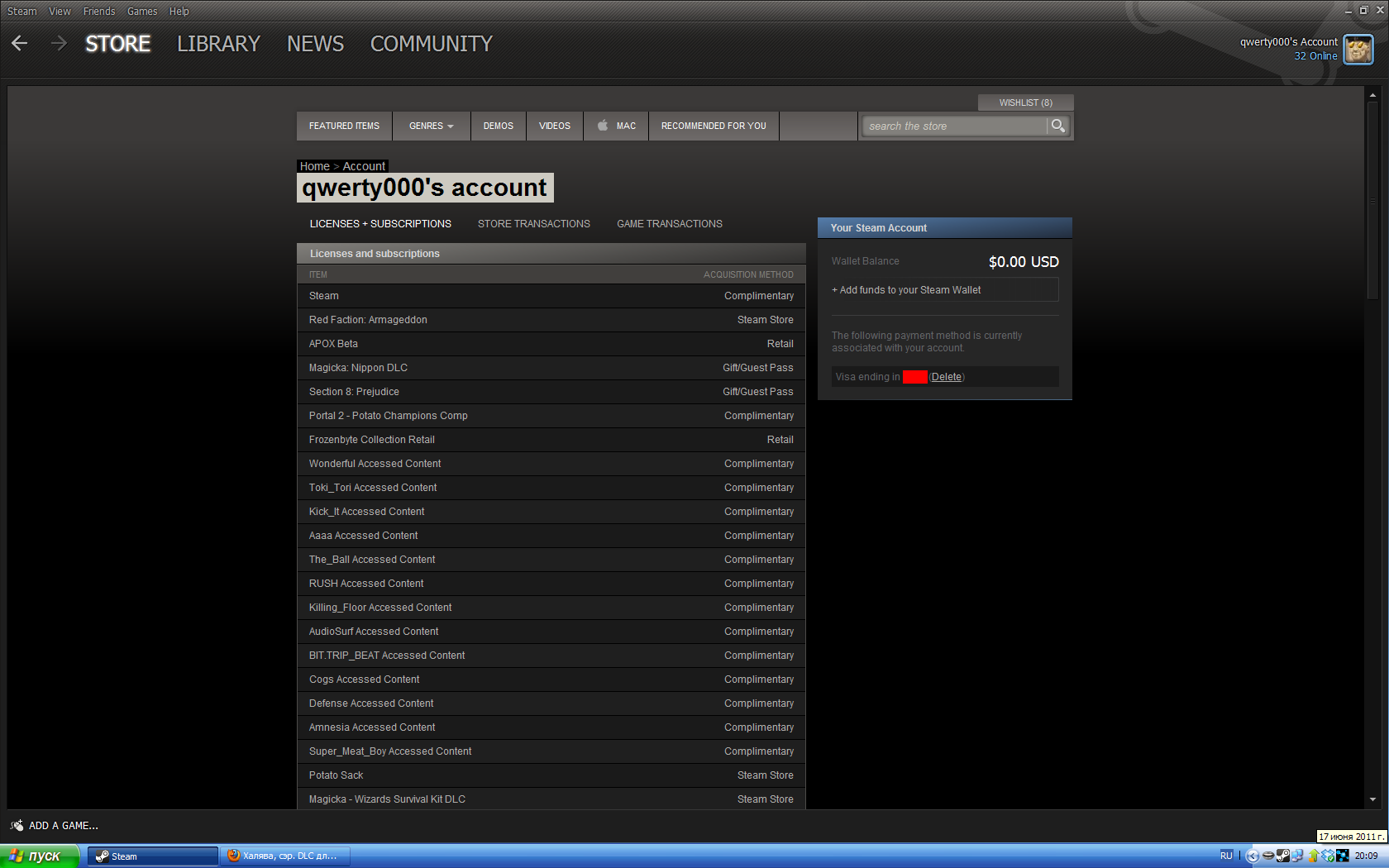Screen dimensions: 1389x868
Task: Click the scrollbar down arrow
Action: [1372, 799]
